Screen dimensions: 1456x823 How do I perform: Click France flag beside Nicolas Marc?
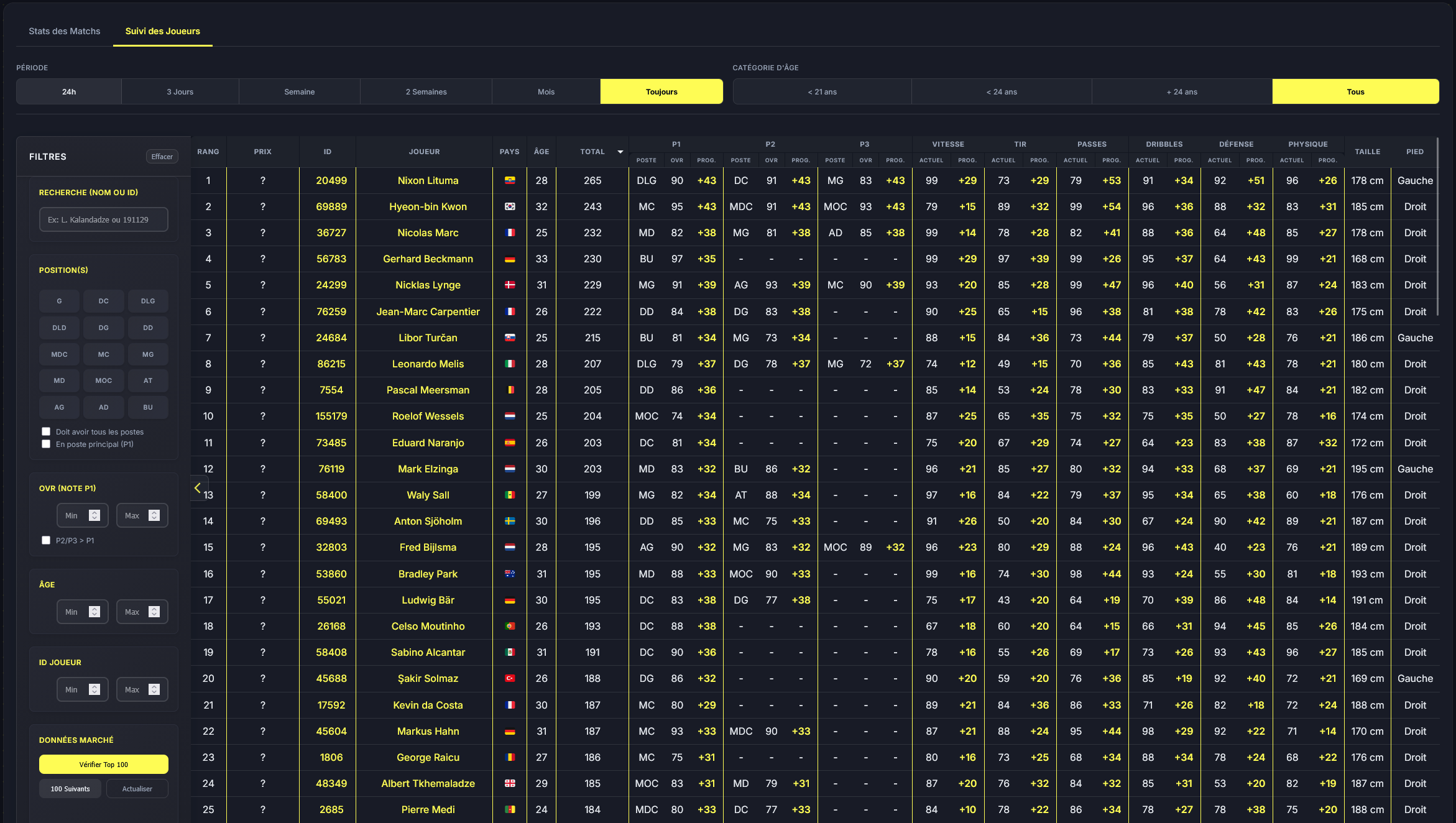pyautogui.click(x=510, y=232)
